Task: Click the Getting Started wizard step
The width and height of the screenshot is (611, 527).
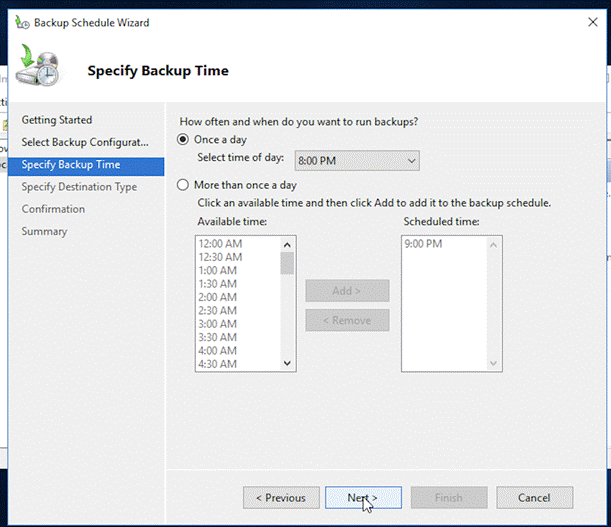Action: (x=57, y=120)
